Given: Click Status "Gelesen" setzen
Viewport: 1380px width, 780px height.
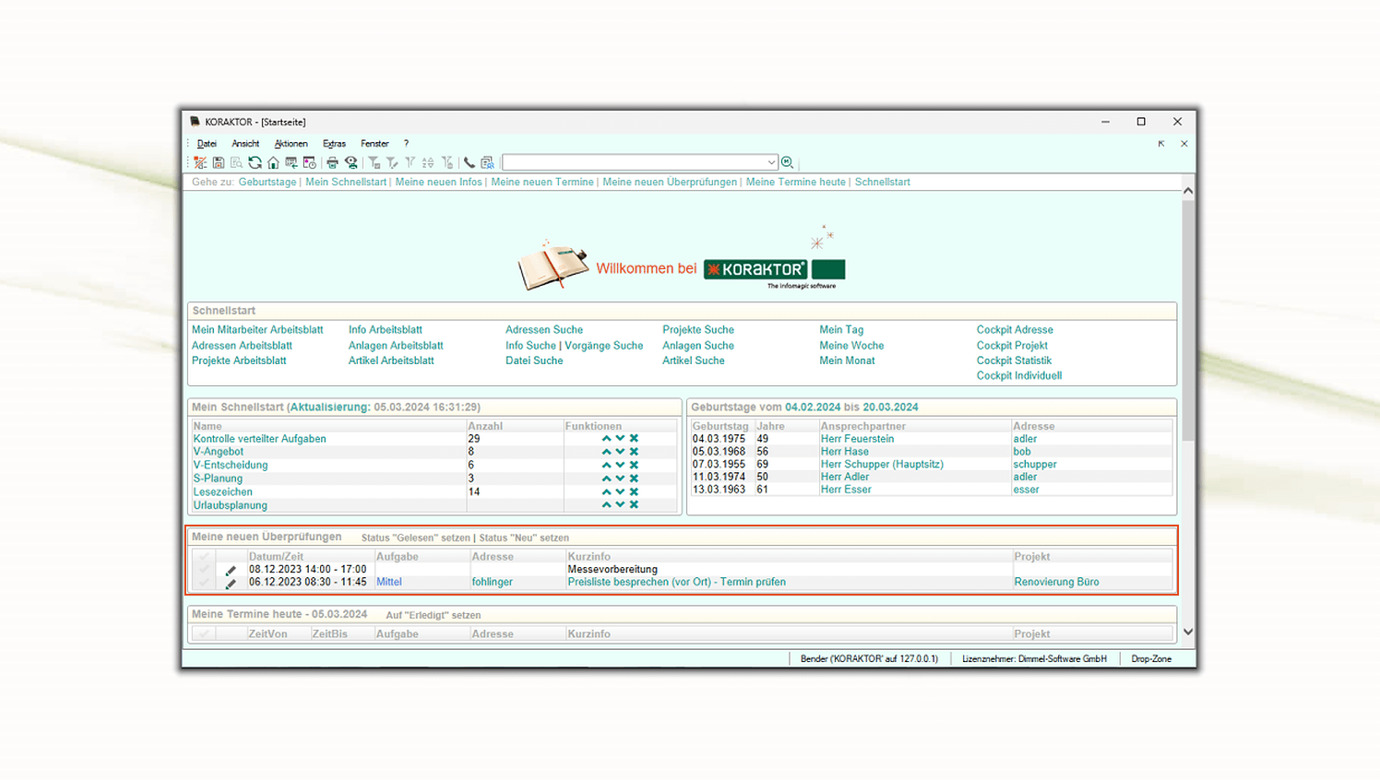Looking at the screenshot, I should [415, 538].
